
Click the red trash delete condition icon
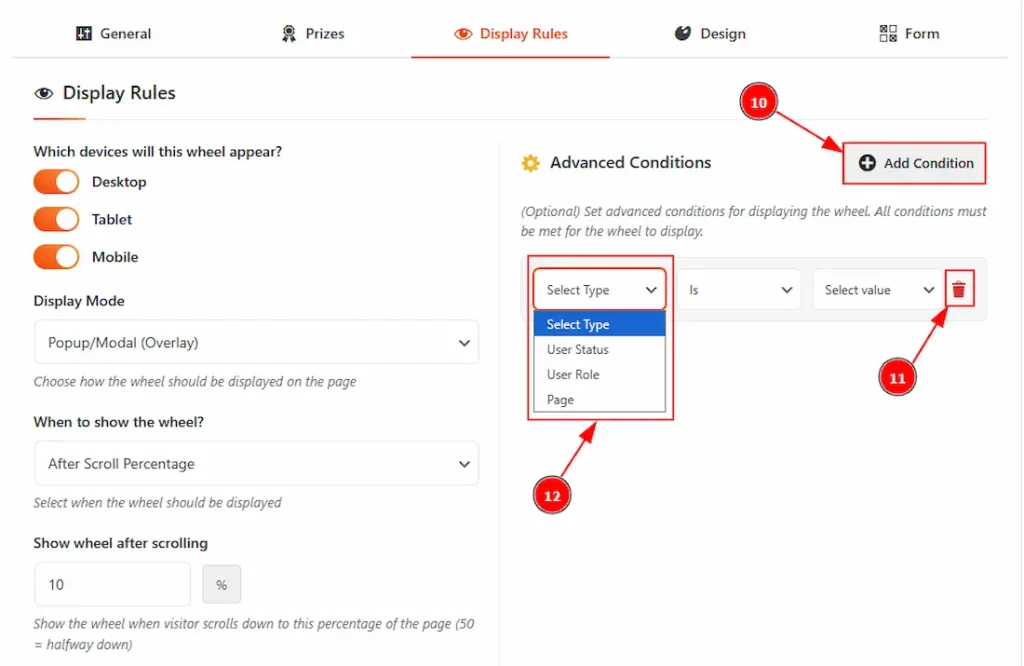[x=959, y=290]
